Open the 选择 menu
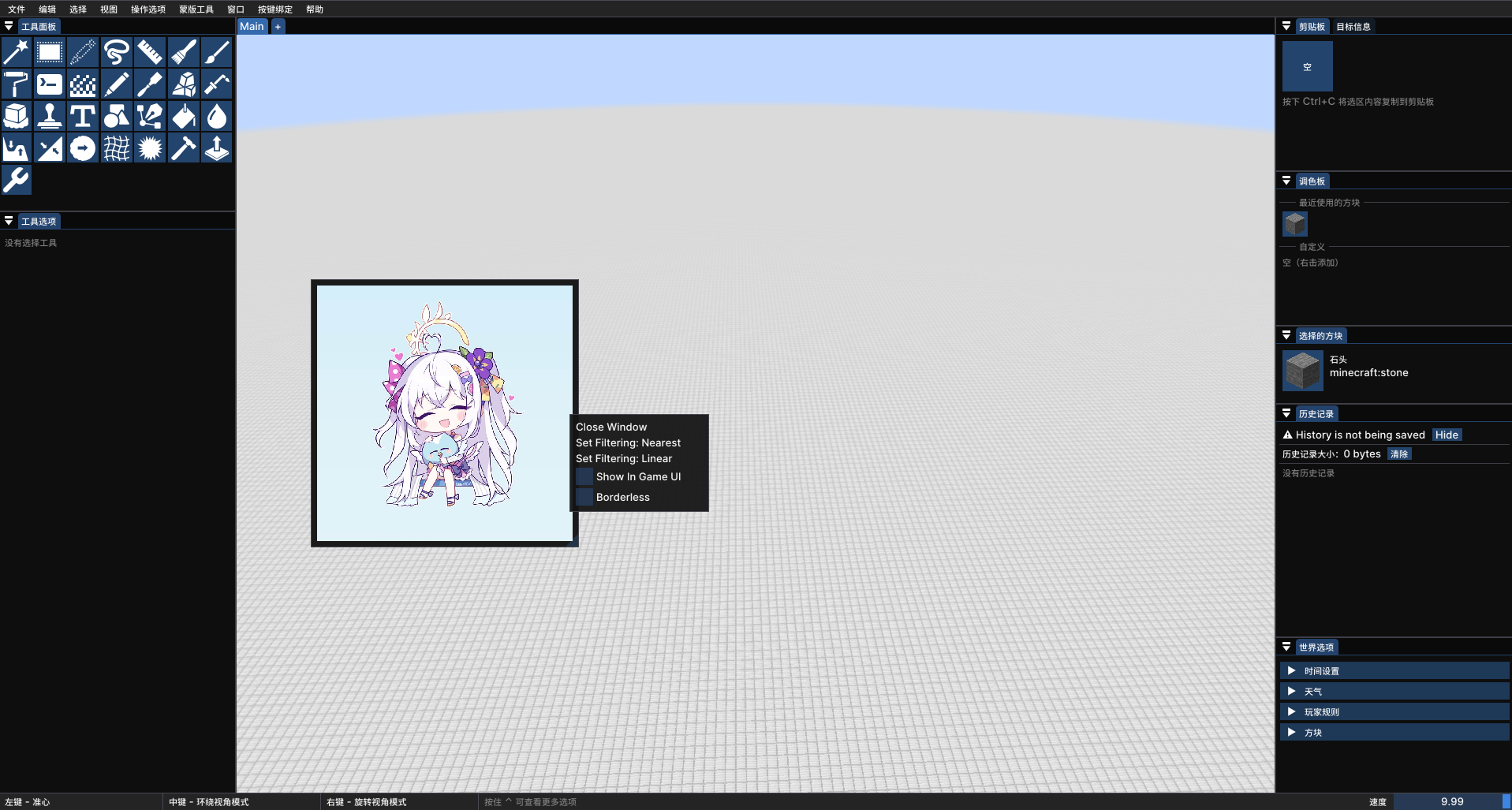1512x810 pixels. (78, 9)
